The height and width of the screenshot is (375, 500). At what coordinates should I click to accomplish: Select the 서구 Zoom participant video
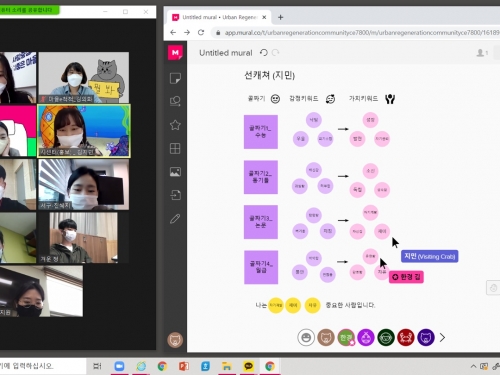84,184
